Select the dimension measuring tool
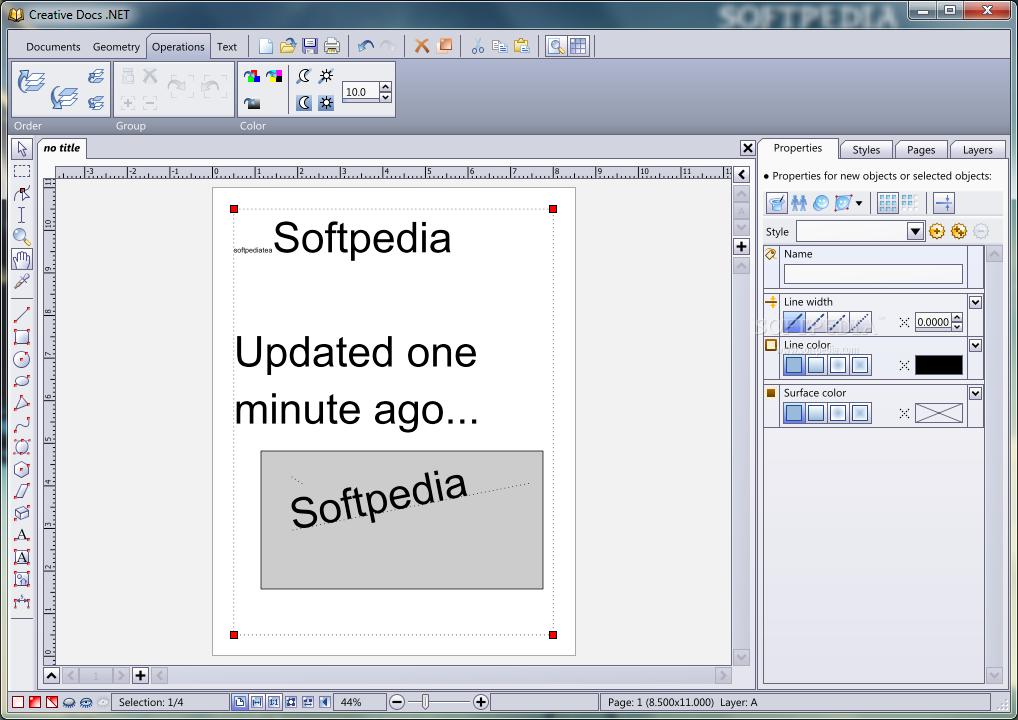 (21, 601)
